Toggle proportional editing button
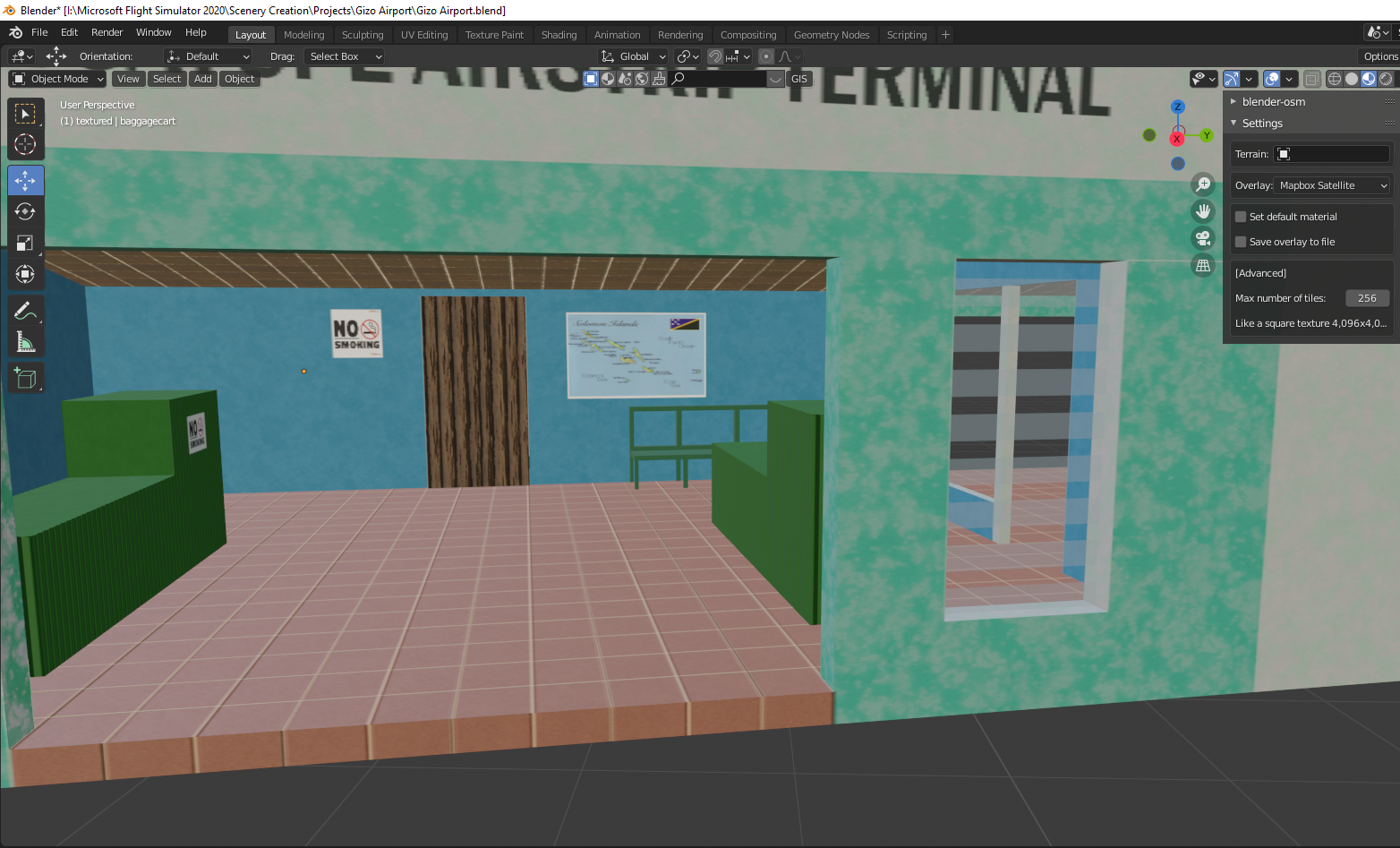This screenshot has width=1400, height=848. coord(766,56)
